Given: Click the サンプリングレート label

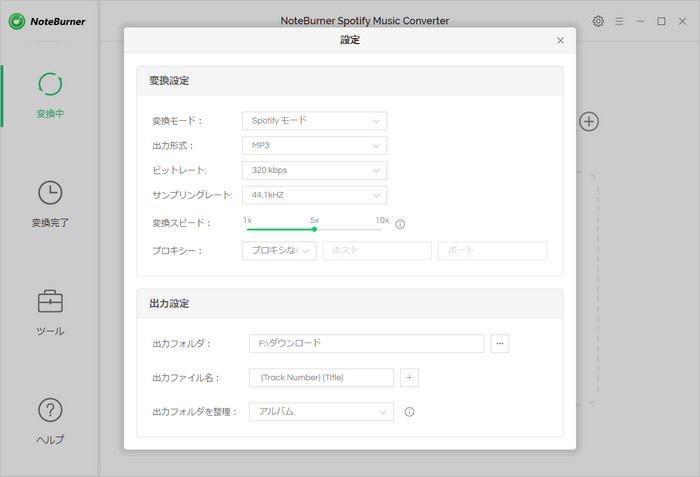Looking at the screenshot, I should click(192, 195).
